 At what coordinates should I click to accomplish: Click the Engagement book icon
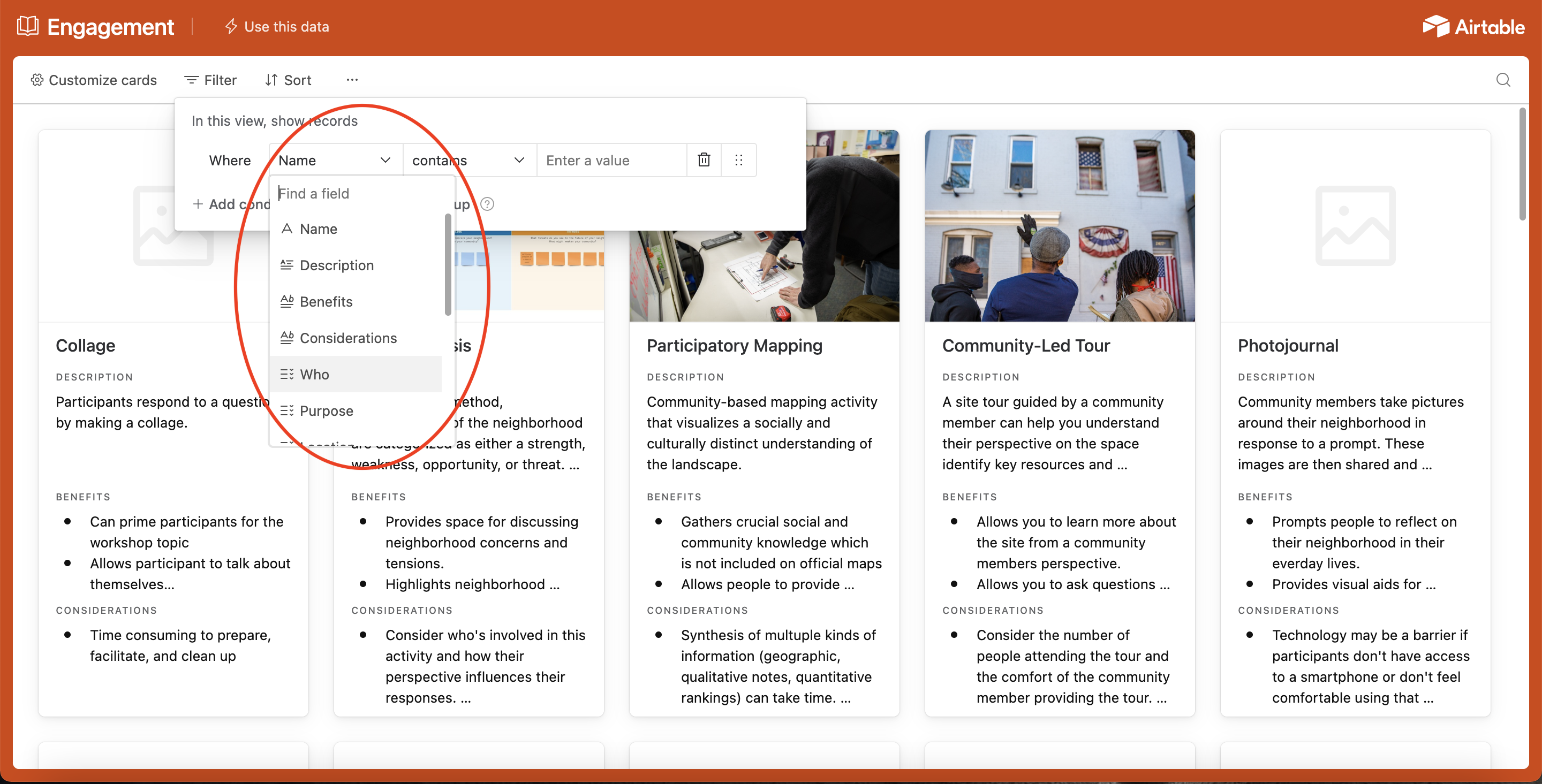click(27, 26)
